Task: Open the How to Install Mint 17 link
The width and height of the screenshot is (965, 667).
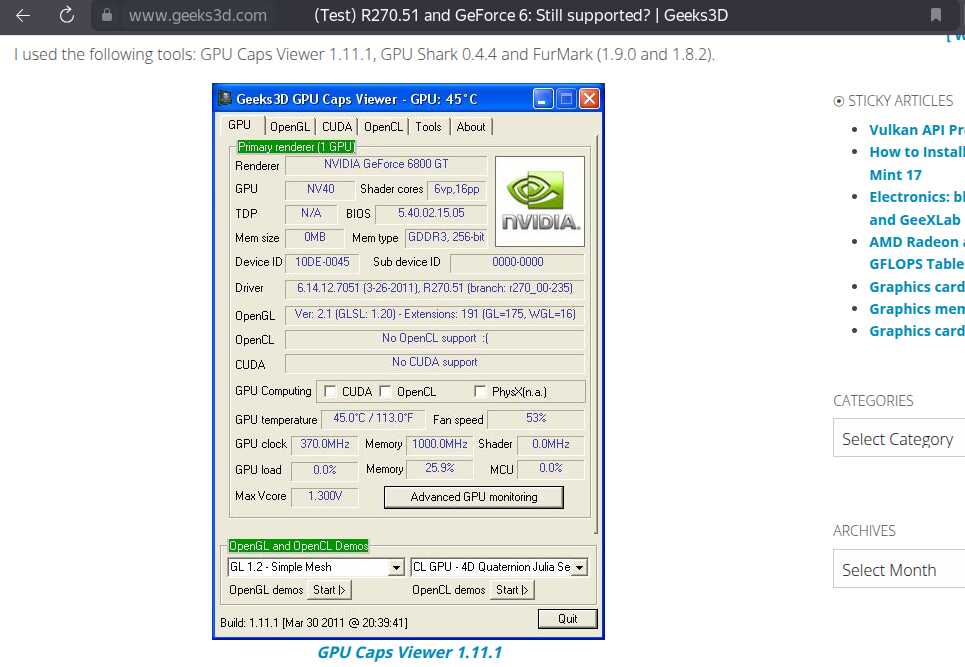Action: click(916, 163)
